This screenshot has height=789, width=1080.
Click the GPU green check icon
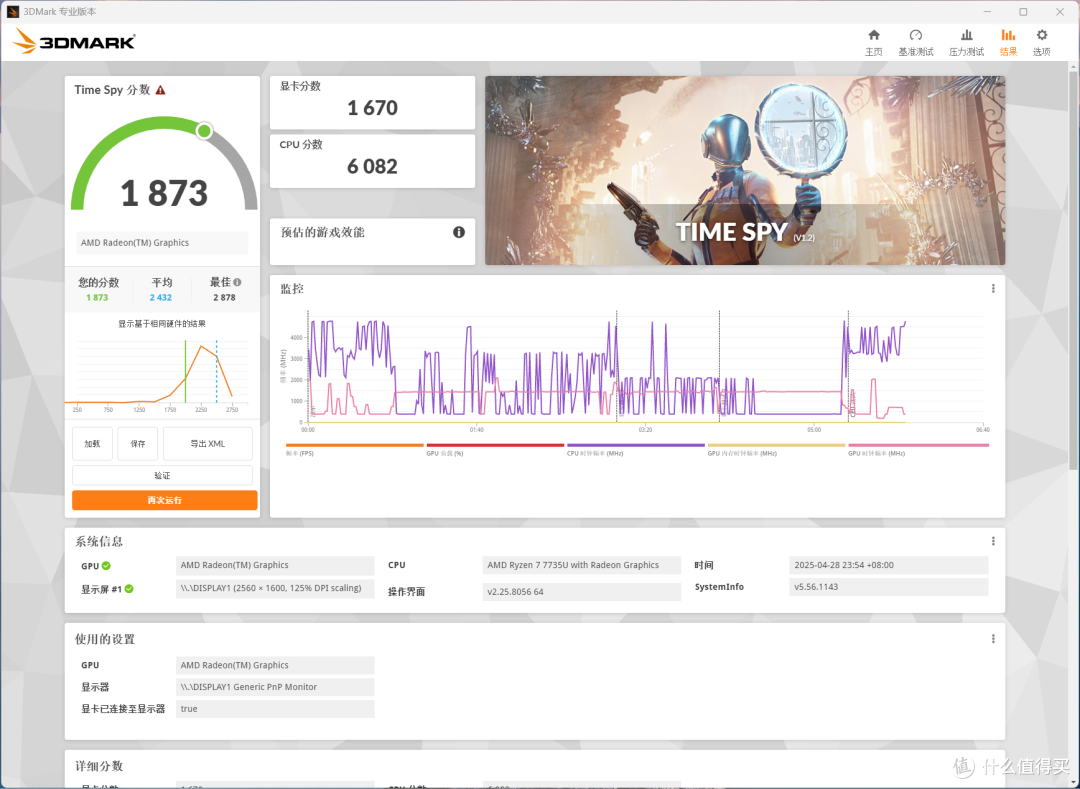click(x=106, y=565)
